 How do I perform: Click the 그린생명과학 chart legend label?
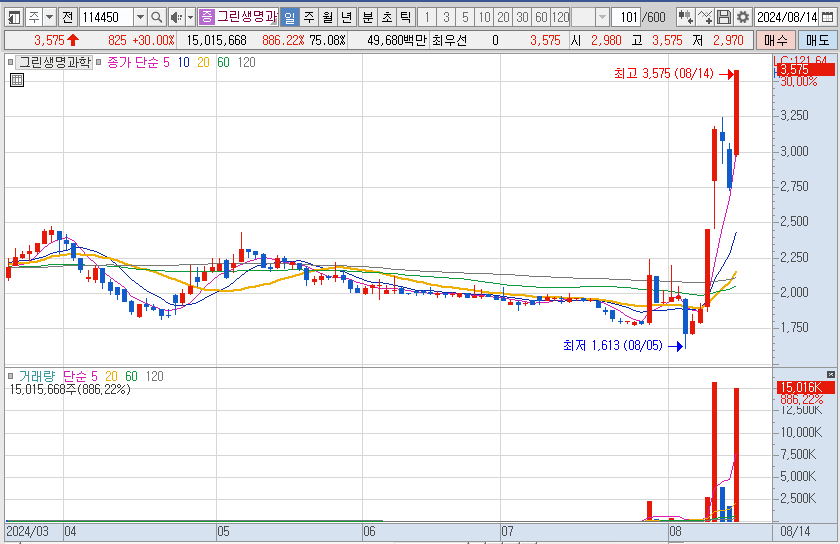(55, 62)
